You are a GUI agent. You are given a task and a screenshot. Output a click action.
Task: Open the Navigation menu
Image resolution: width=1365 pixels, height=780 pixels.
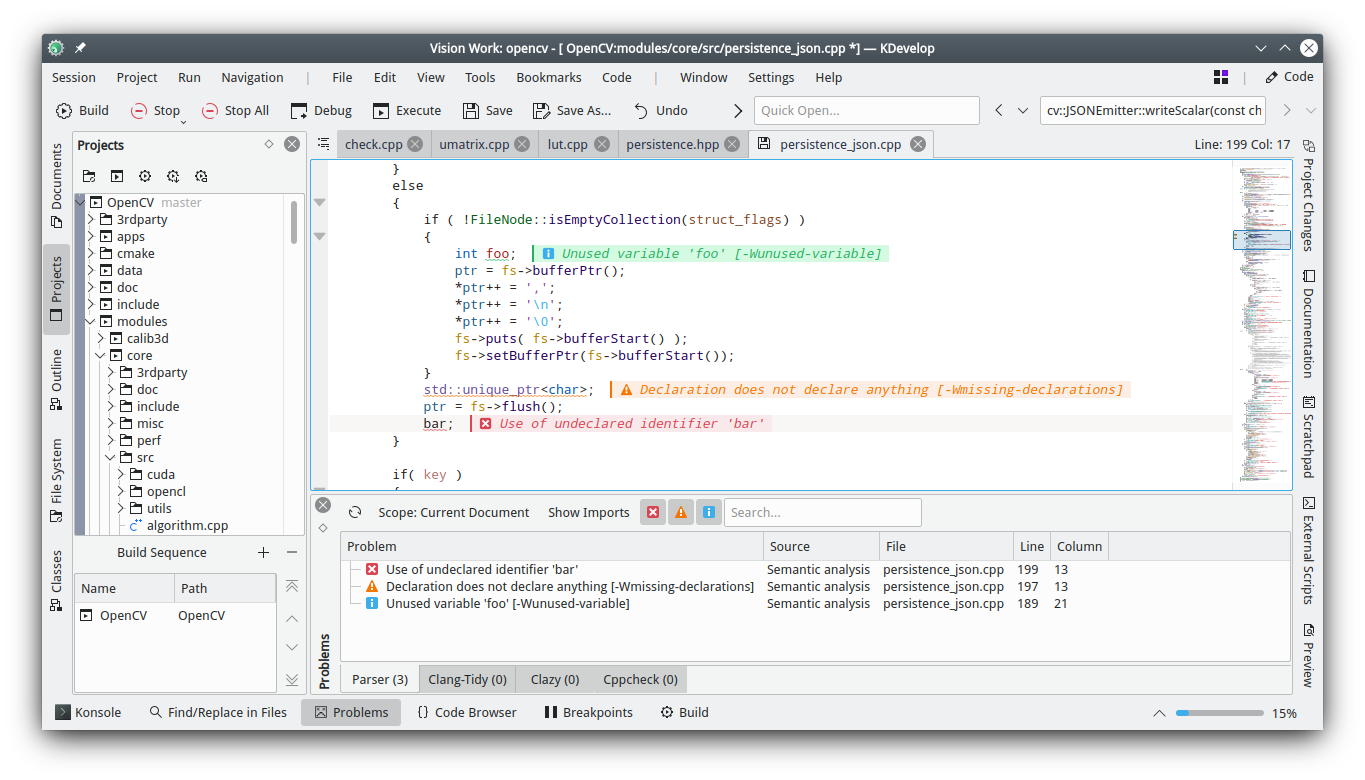pos(252,77)
